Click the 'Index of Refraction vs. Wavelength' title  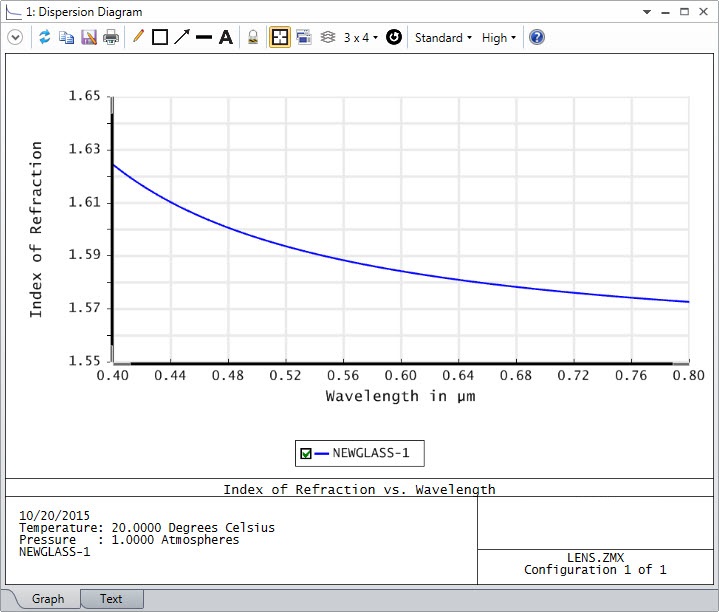pyautogui.click(x=359, y=490)
